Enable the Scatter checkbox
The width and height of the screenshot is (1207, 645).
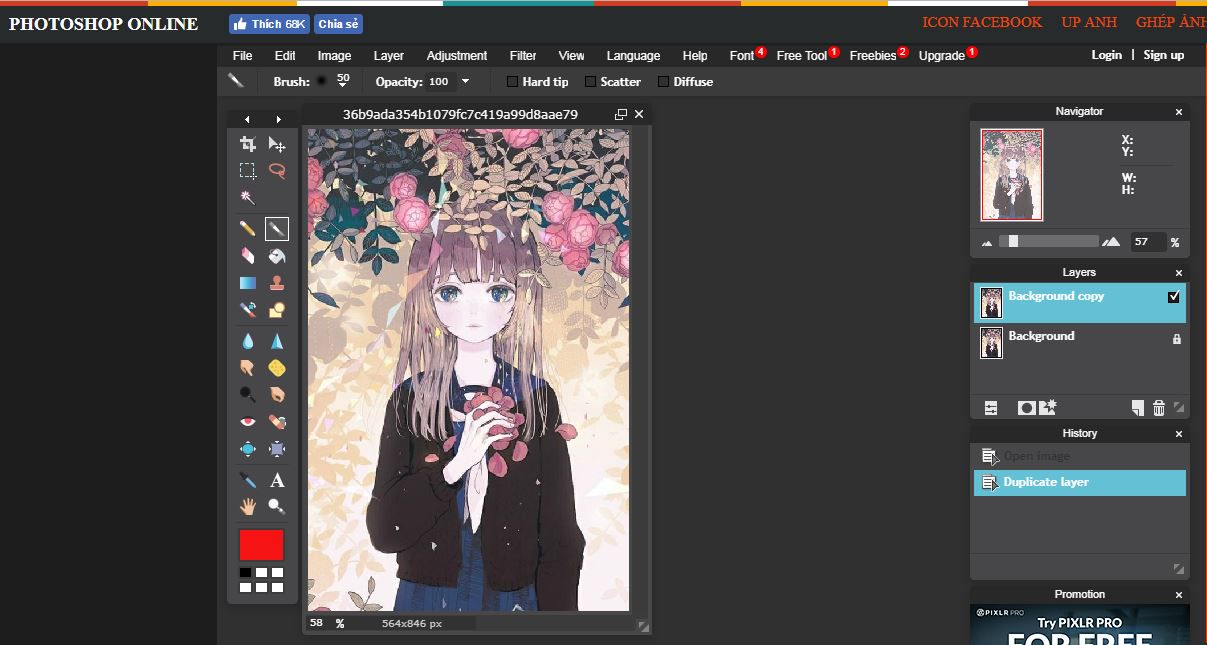(x=591, y=82)
